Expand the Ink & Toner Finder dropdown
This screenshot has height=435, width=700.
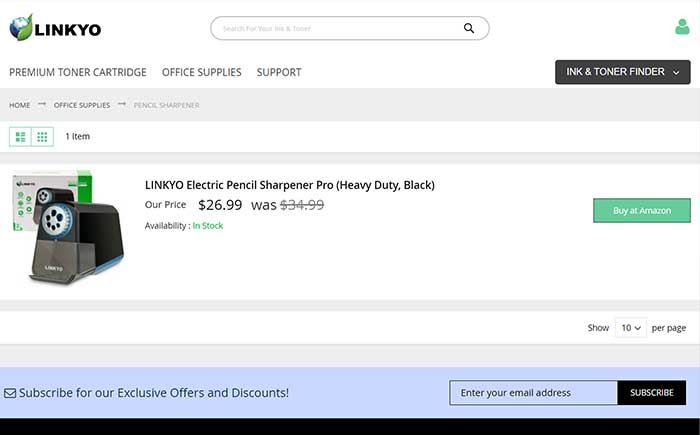pos(622,72)
